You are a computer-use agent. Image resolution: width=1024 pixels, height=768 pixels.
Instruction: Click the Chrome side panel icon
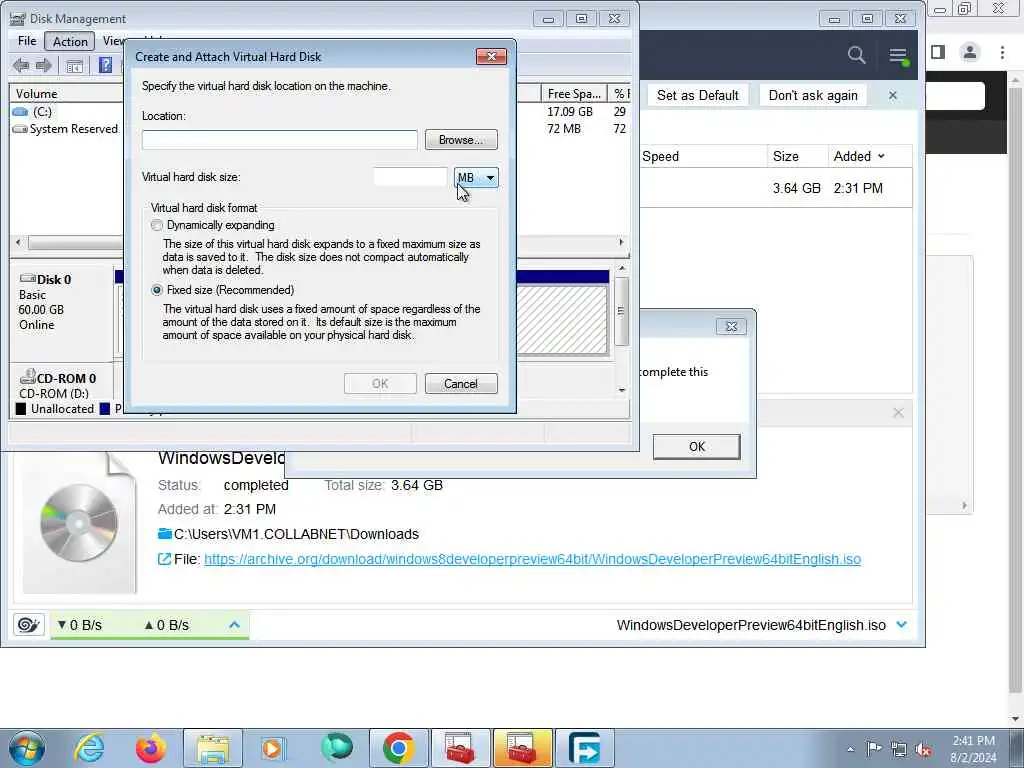click(938, 52)
